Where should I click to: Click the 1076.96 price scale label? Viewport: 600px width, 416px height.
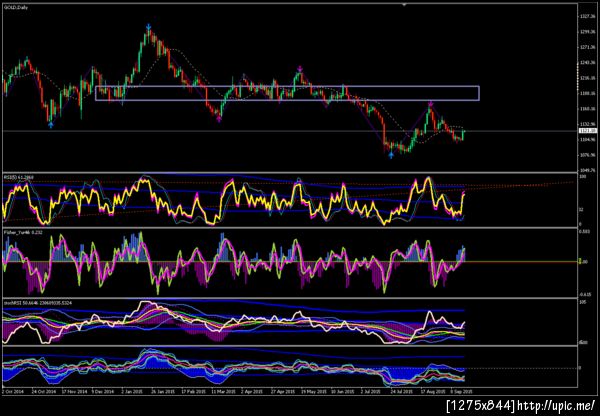pyautogui.click(x=588, y=155)
